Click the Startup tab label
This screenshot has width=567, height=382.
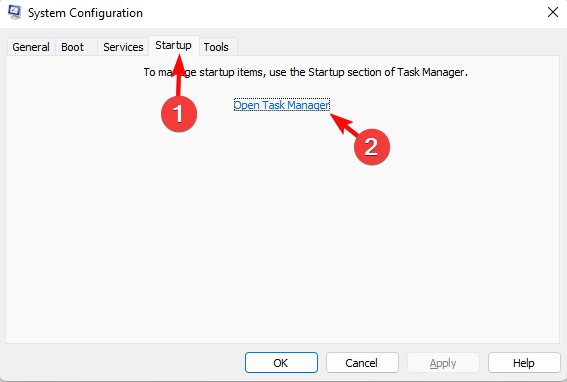click(x=173, y=45)
